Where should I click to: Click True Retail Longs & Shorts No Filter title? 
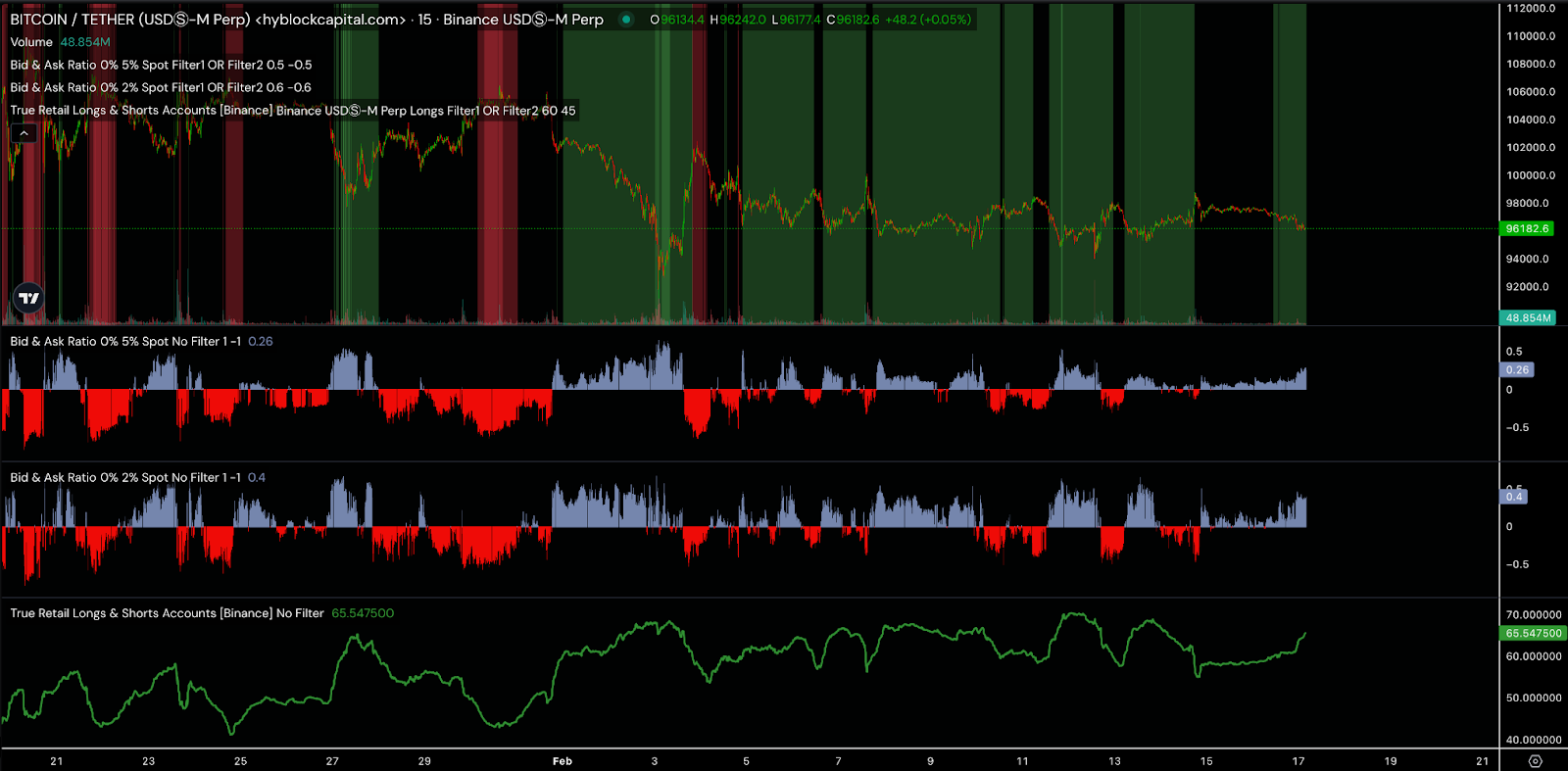(x=167, y=613)
